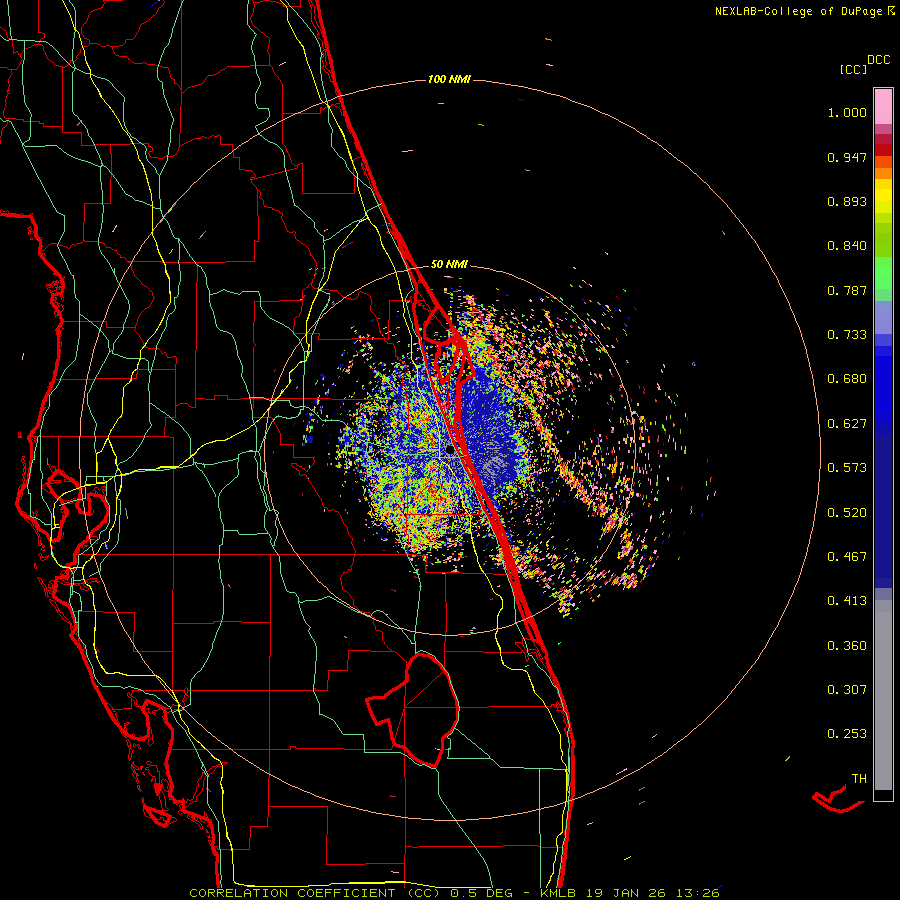Click the 0.733 scale value

coord(847,335)
